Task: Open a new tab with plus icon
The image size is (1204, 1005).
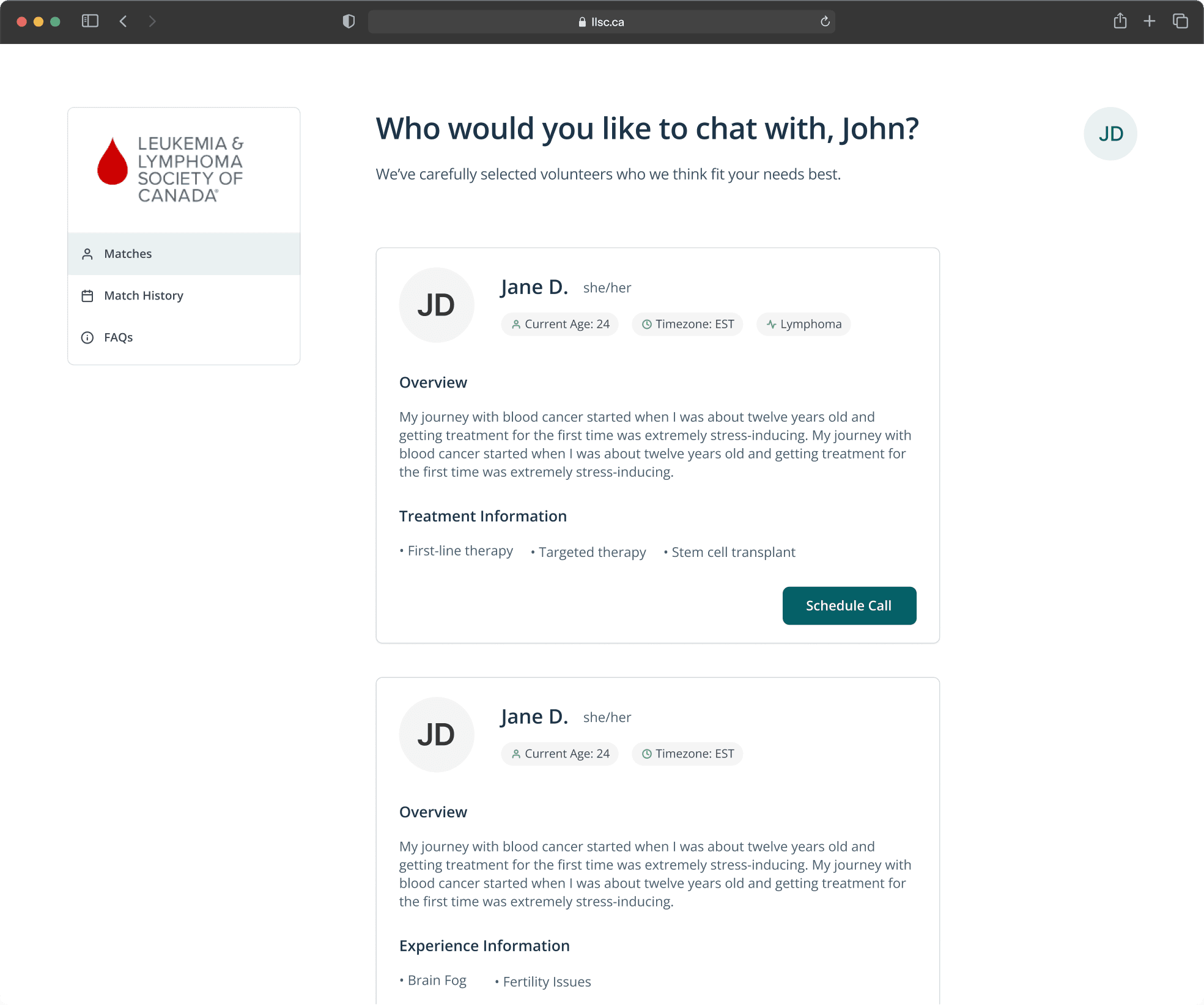Action: (1149, 21)
